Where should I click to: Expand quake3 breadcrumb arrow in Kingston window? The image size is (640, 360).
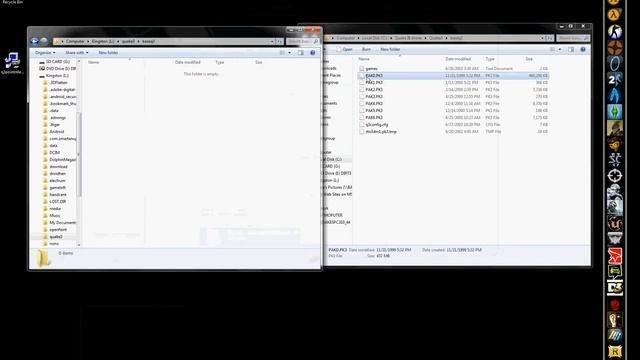138,41
